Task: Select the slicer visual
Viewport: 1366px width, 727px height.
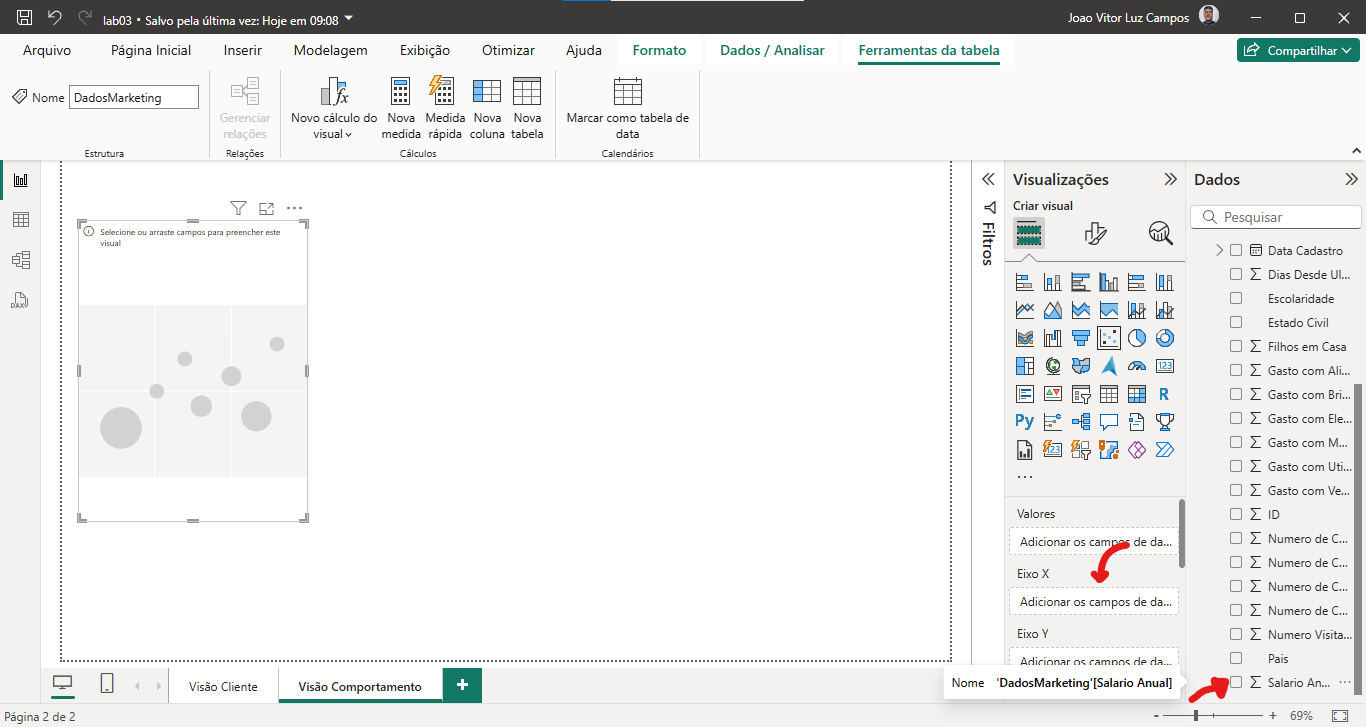Action: point(1081,394)
